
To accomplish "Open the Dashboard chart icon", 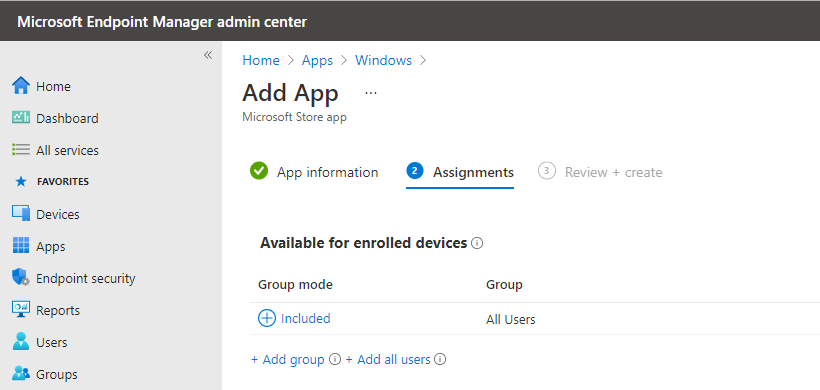I will point(21,118).
